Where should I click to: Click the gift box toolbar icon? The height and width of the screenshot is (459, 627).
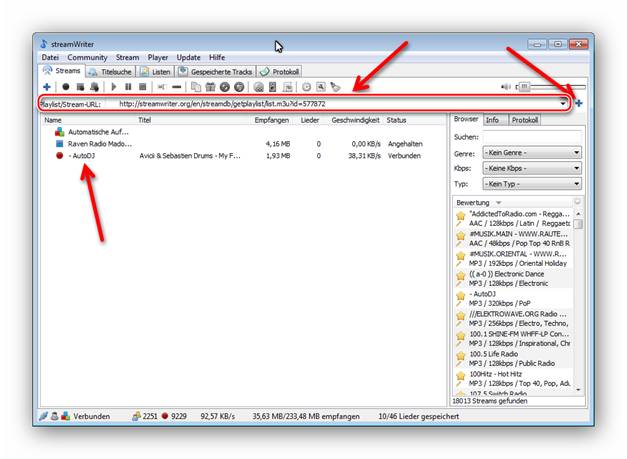pyautogui.click(x=210, y=87)
